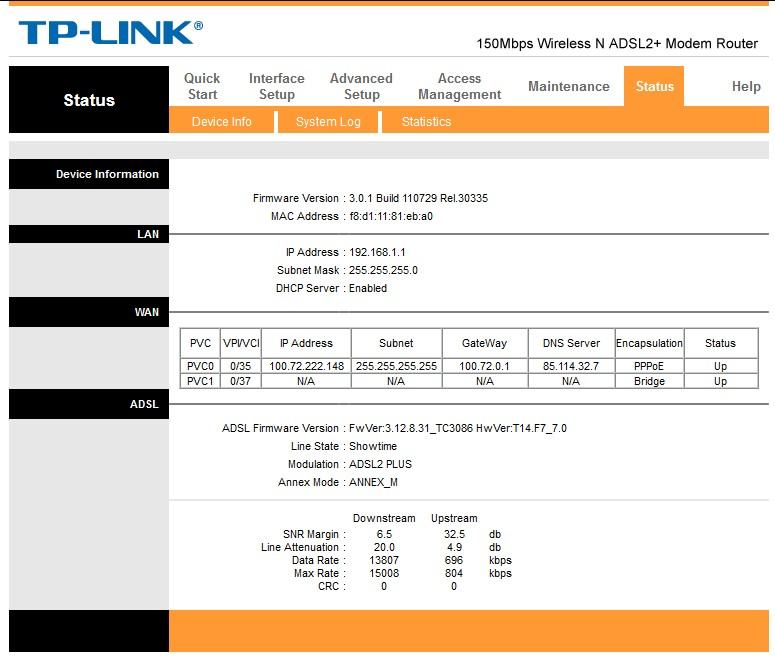Click WAN IP address 100.72.222.148

306,366
